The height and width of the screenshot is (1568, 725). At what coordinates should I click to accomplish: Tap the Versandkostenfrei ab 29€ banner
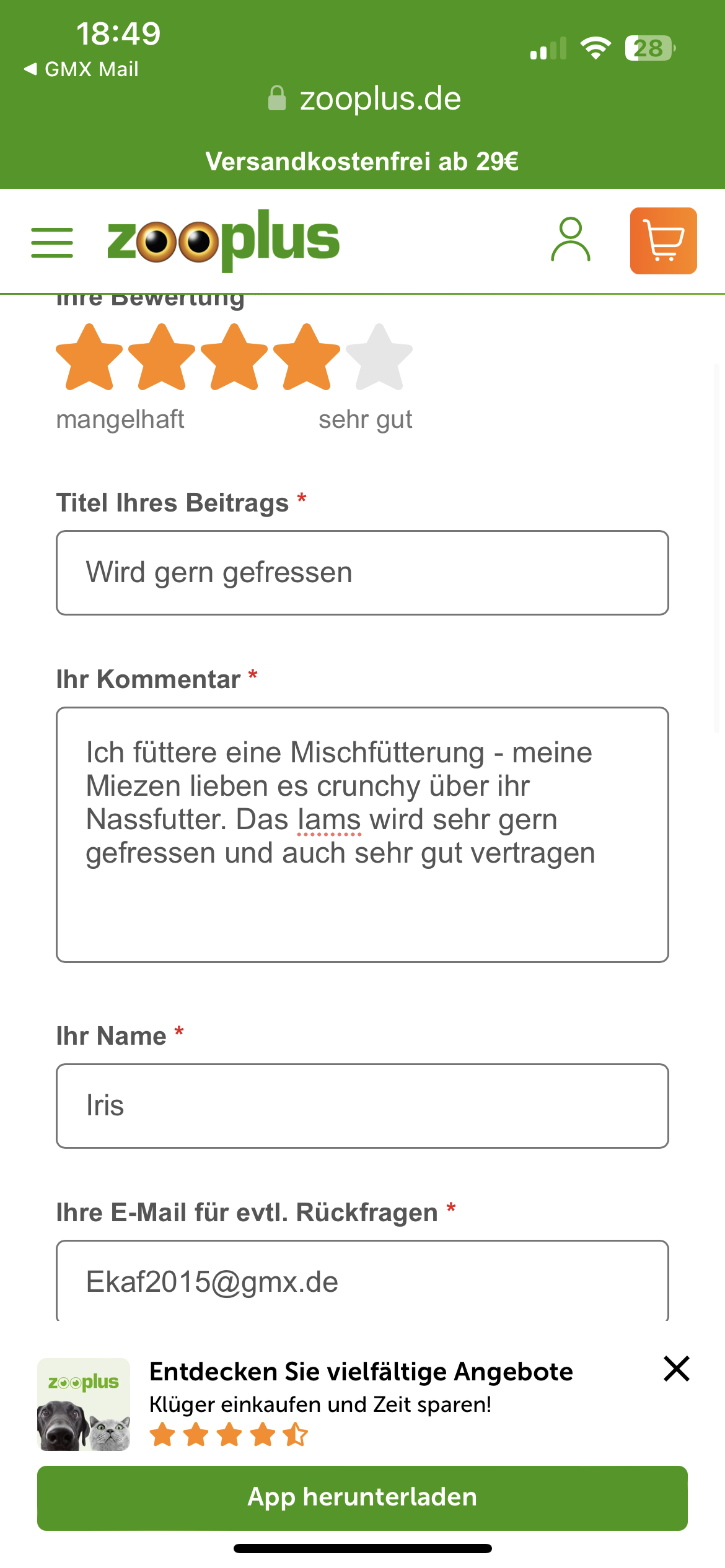click(362, 162)
